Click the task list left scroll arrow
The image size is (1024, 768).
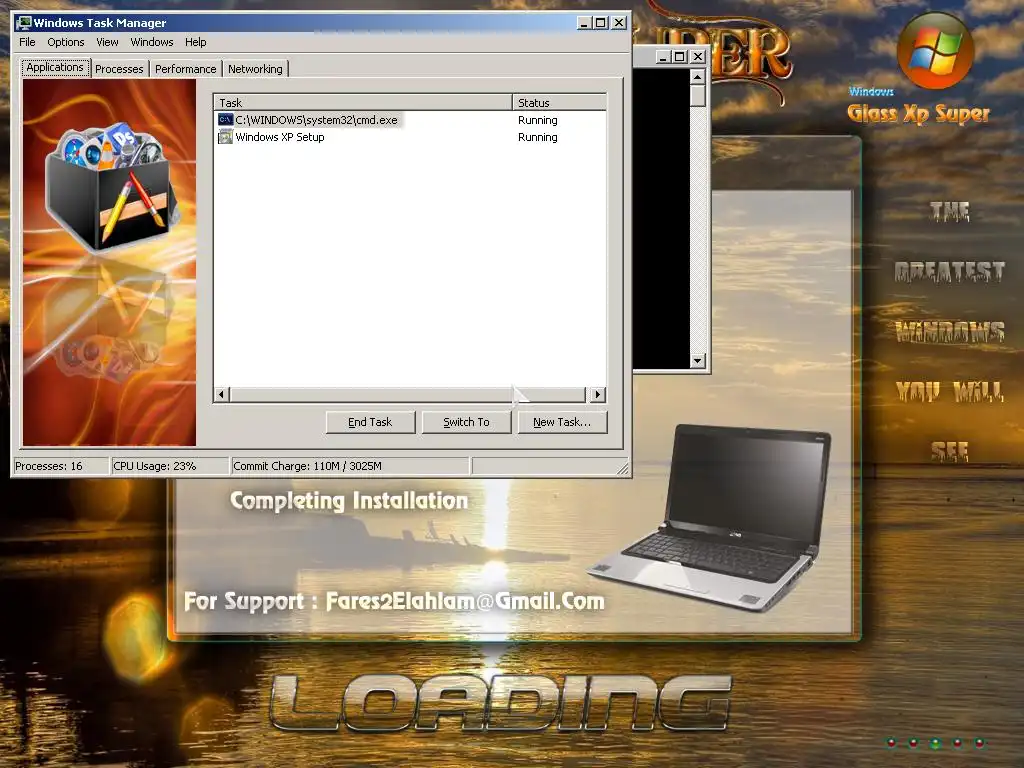(222, 394)
